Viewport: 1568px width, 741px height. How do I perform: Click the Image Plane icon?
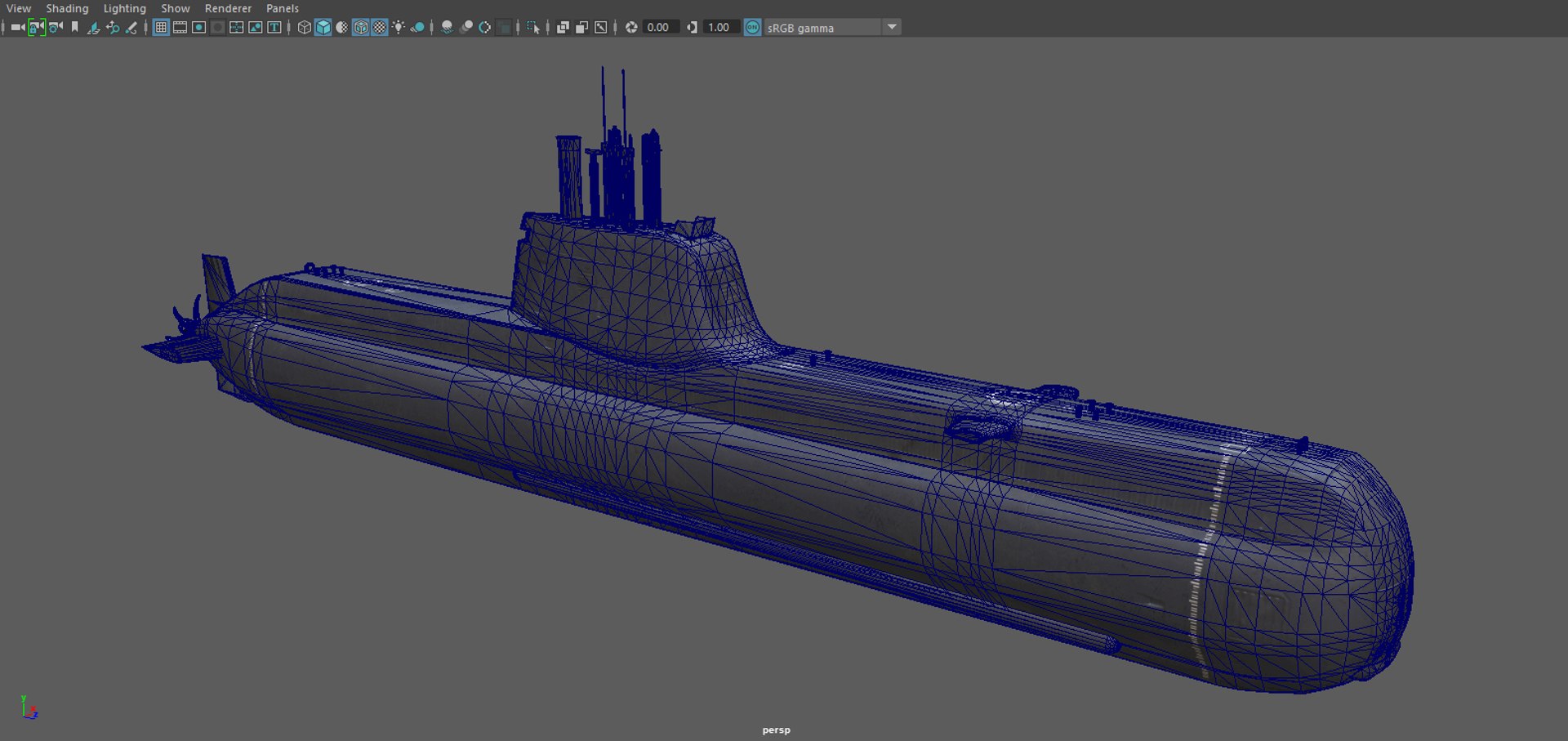(93, 27)
